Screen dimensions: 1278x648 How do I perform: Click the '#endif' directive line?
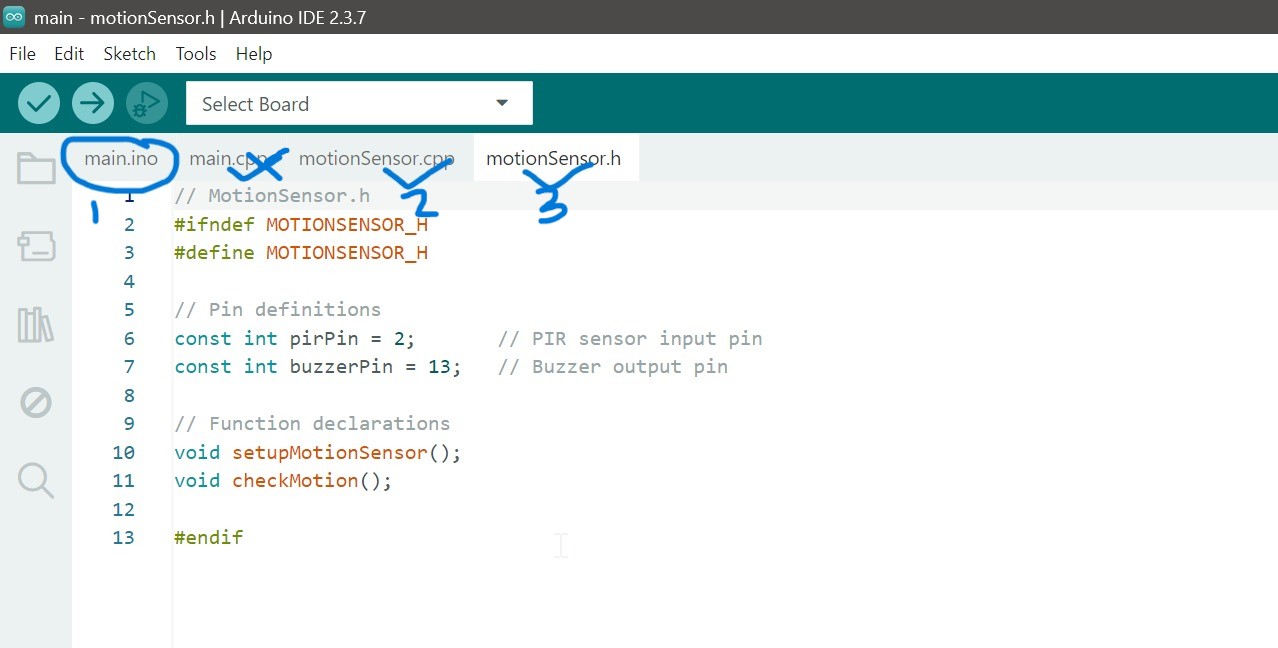coord(208,538)
